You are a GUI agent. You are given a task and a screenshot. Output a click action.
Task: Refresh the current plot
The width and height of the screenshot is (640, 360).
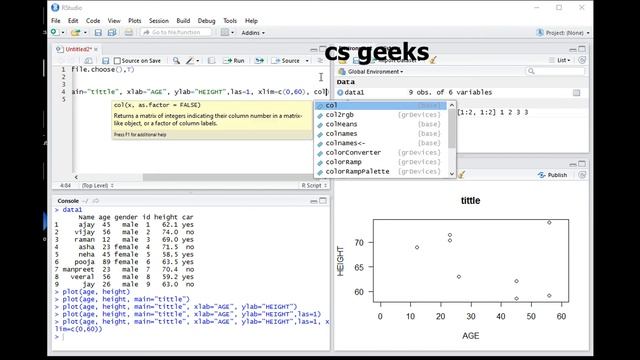[582, 175]
